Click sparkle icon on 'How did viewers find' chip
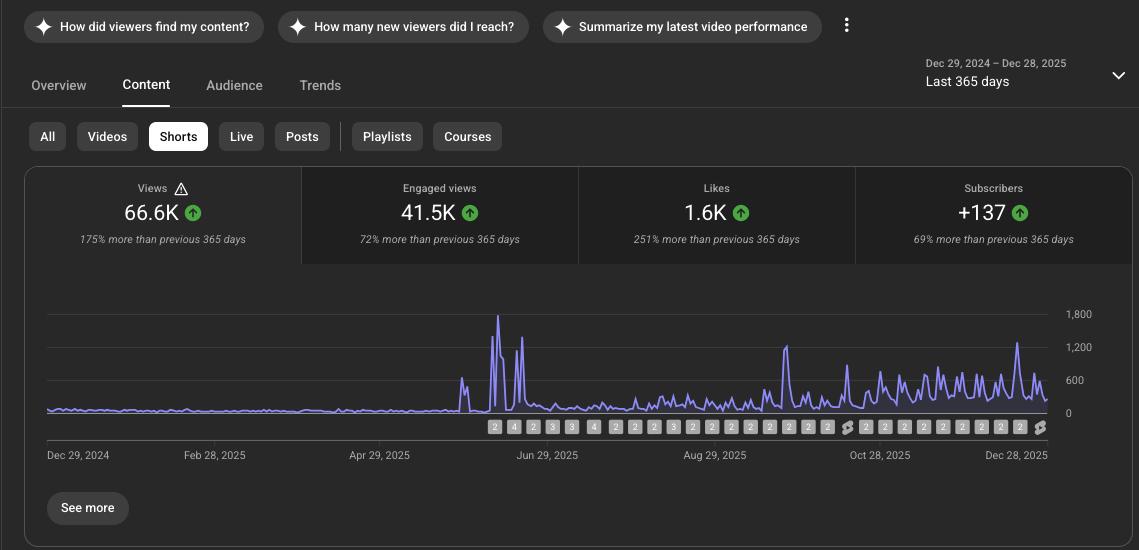 pyautogui.click(x=43, y=27)
